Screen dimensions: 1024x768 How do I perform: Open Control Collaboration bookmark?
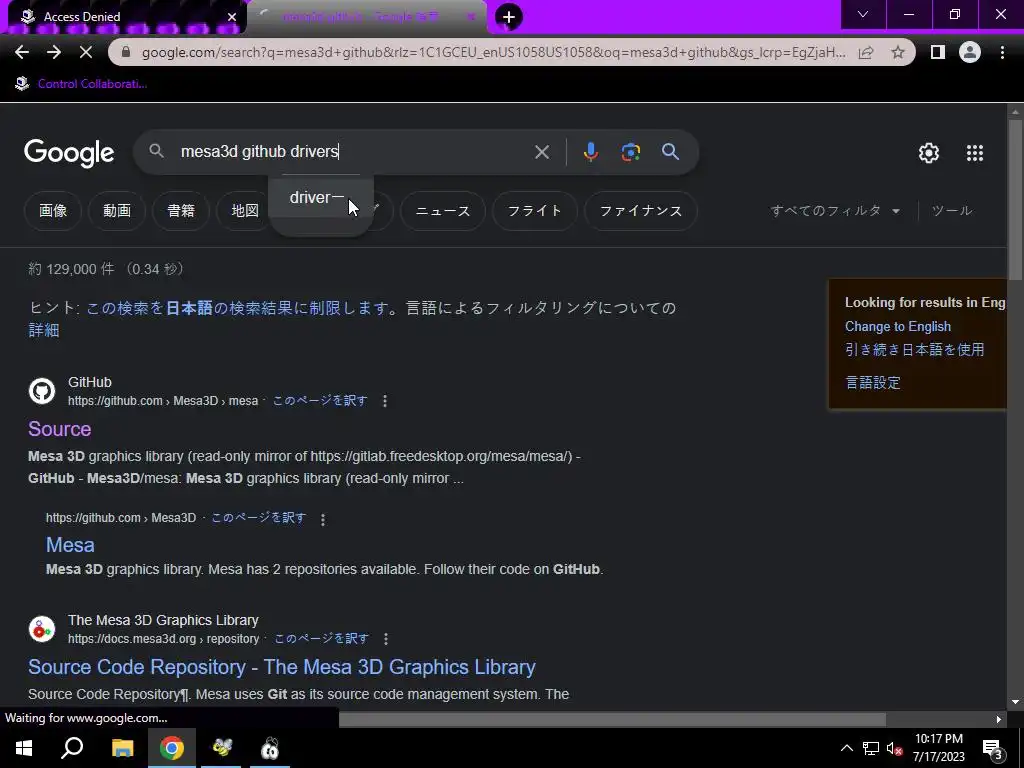(x=81, y=84)
